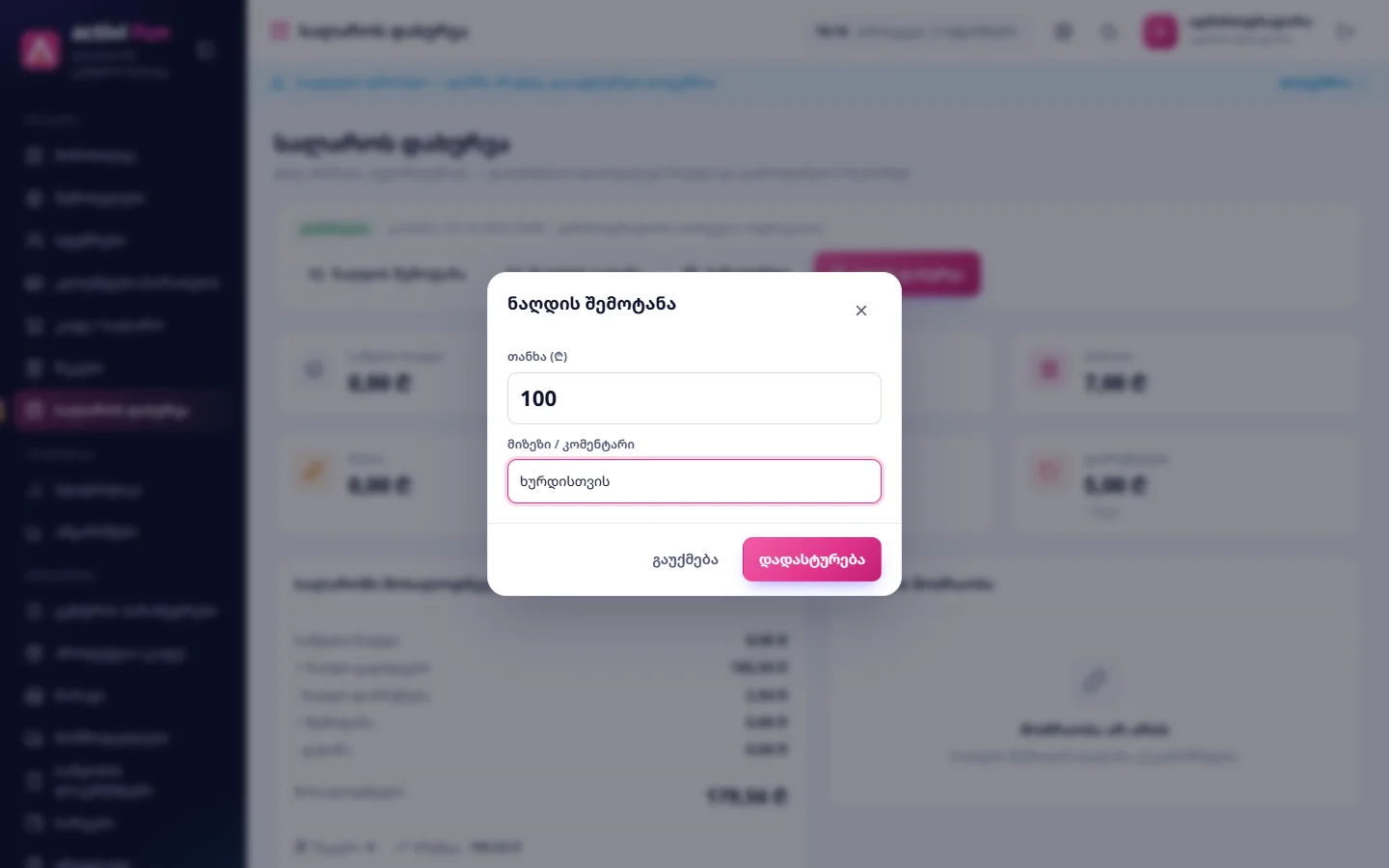Open the pink user avatar in header
Image resolution: width=1389 pixels, height=868 pixels.
coord(1160,32)
